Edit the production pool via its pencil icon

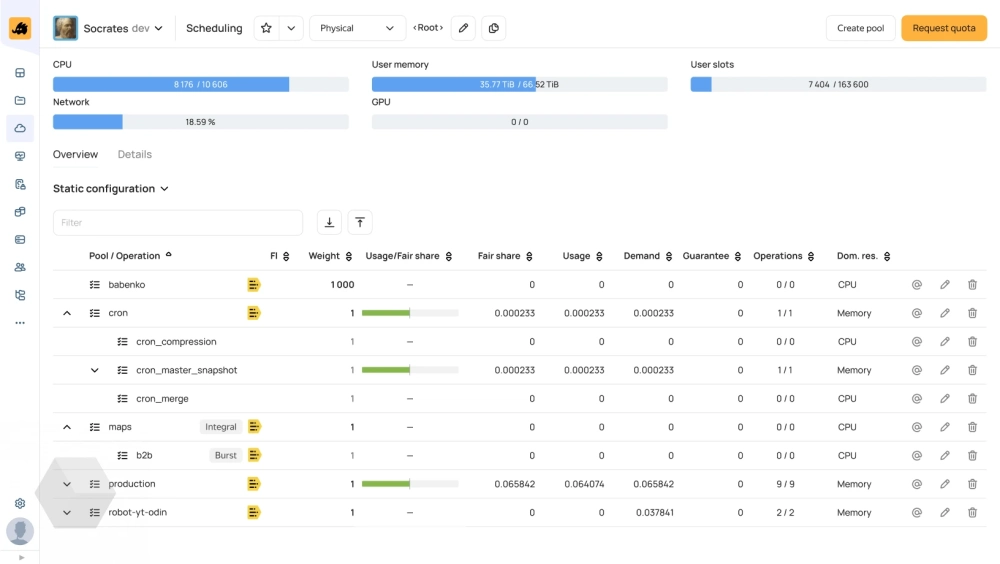pos(945,484)
